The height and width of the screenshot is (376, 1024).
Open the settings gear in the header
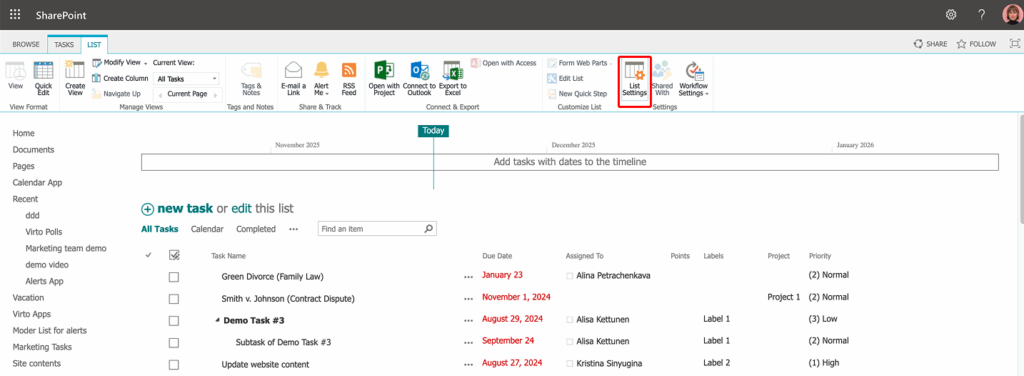click(951, 15)
